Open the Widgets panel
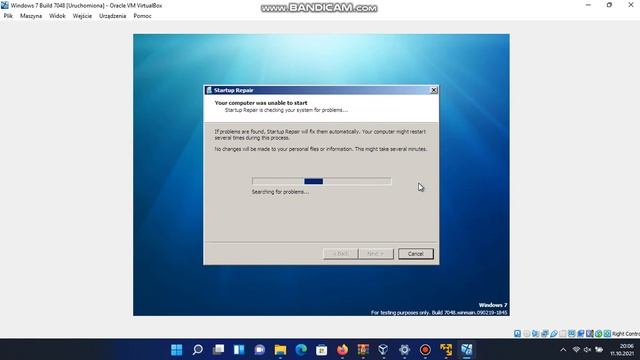The width and height of the screenshot is (640, 360). click(x=239, y=350)
